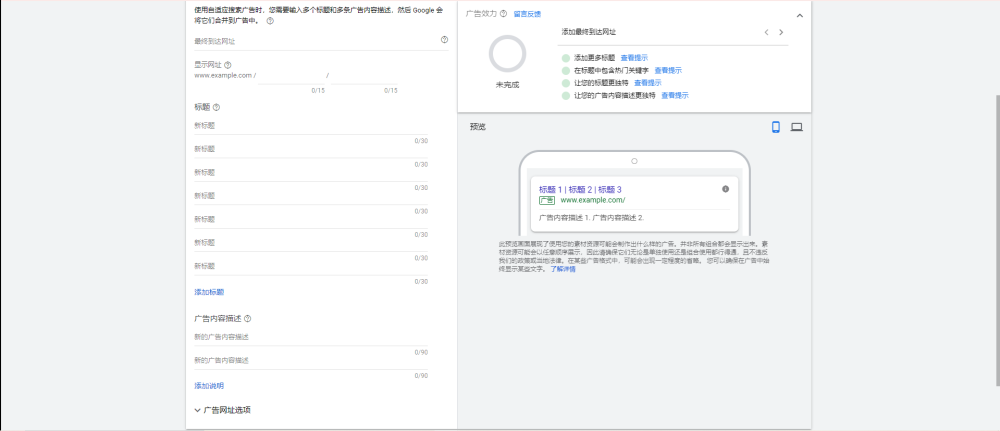Screen dimensions: 1000x431
Task: Switch preview to mobile phone view
Action: coord(776,127)
